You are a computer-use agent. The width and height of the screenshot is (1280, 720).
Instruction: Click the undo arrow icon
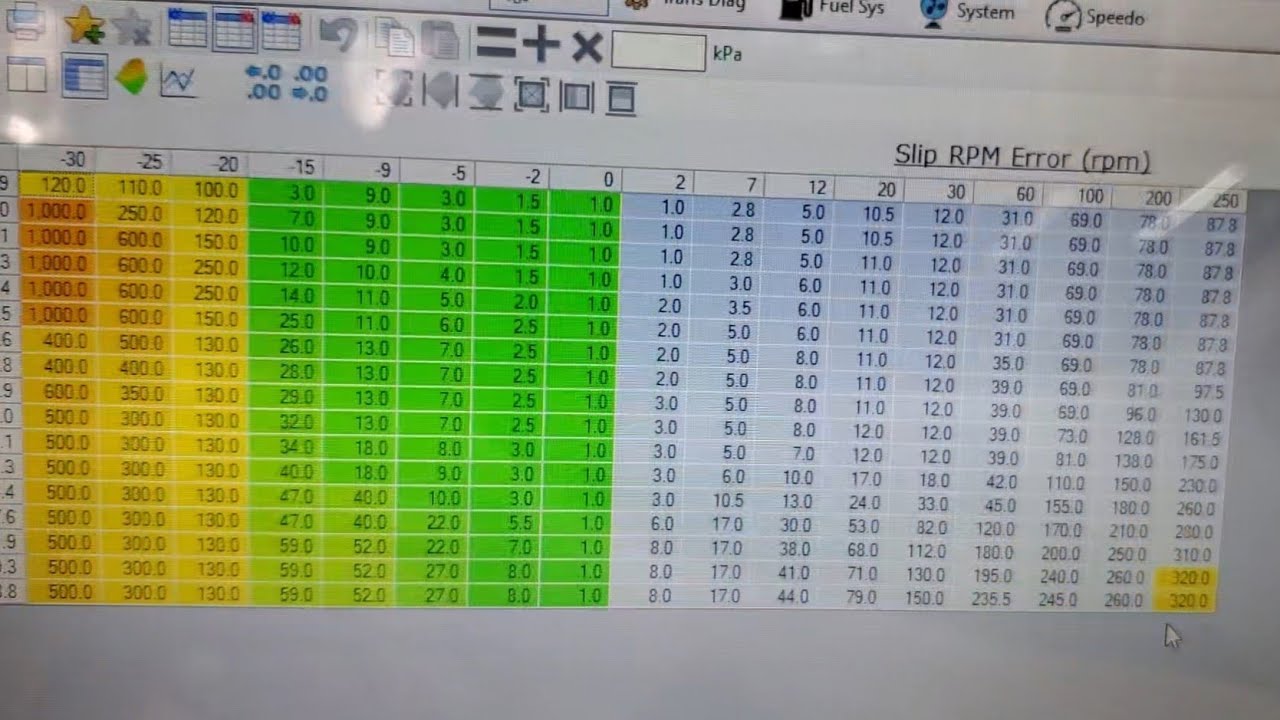[x=340, y=35]
